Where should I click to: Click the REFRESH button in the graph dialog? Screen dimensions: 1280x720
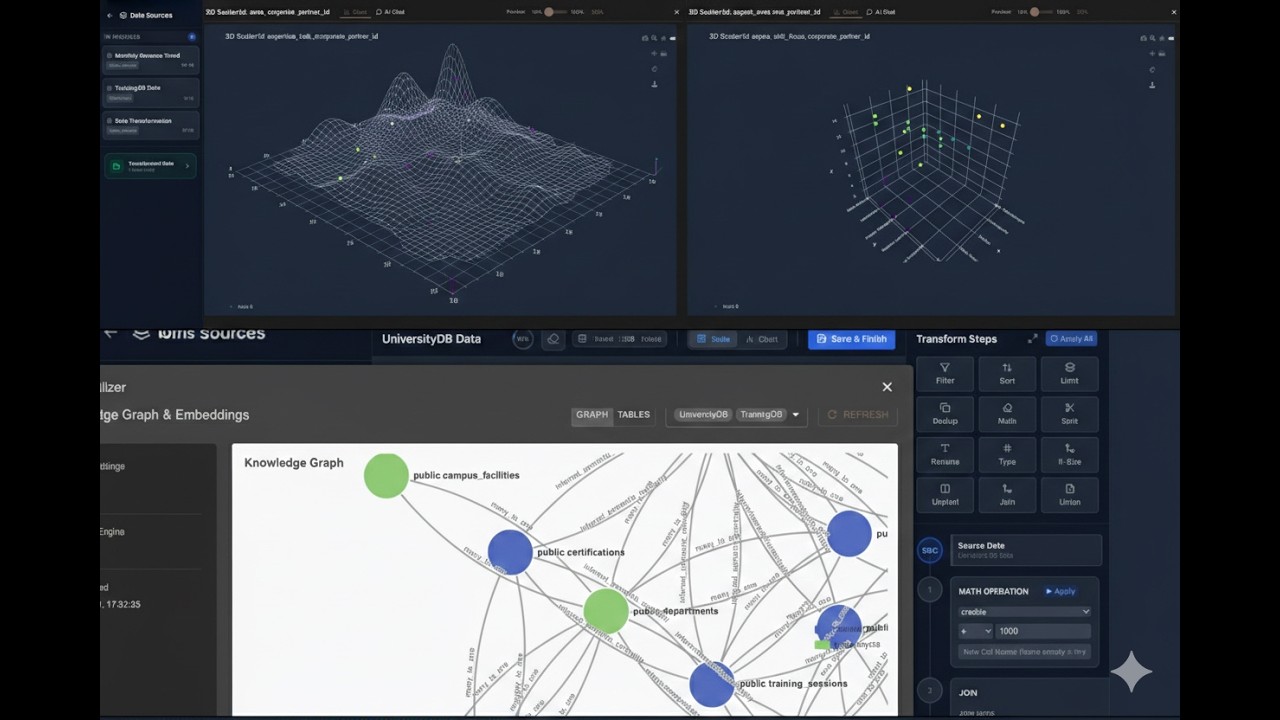tap(857, 414)
